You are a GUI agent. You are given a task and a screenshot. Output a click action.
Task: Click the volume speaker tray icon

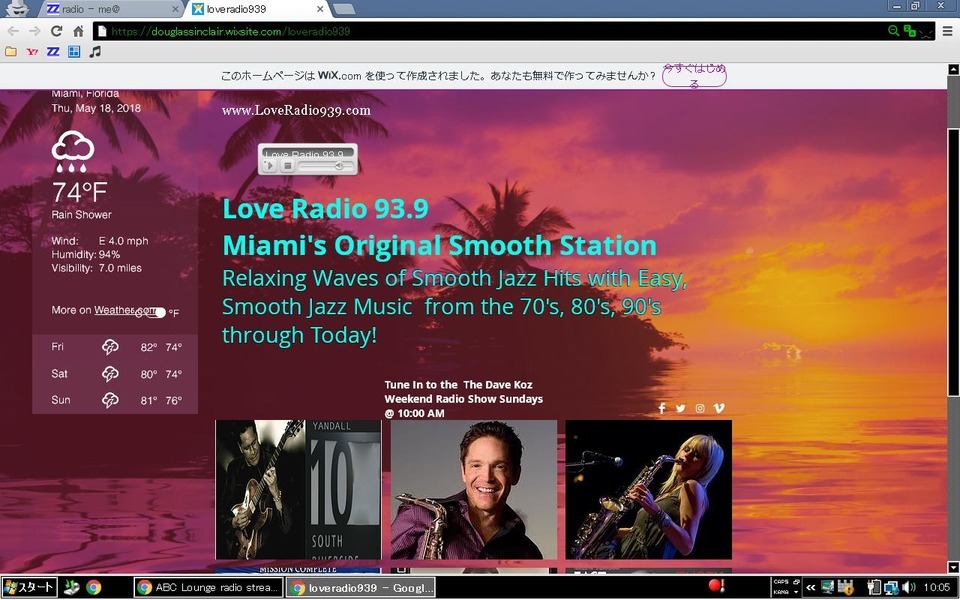pyautogui.click(x=909, y=588)
